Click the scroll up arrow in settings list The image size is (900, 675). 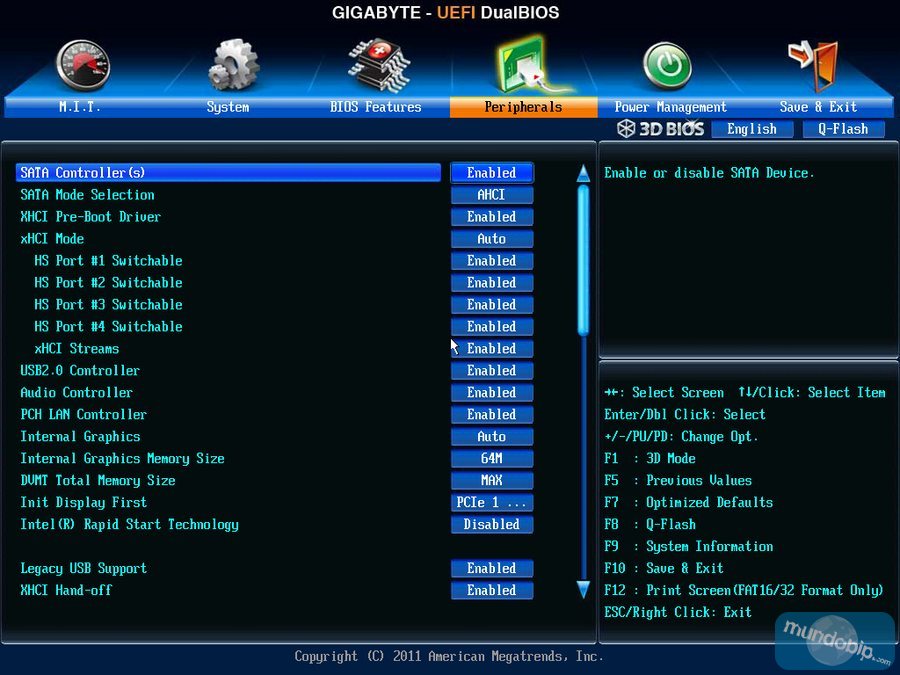(x=583, y=173)
